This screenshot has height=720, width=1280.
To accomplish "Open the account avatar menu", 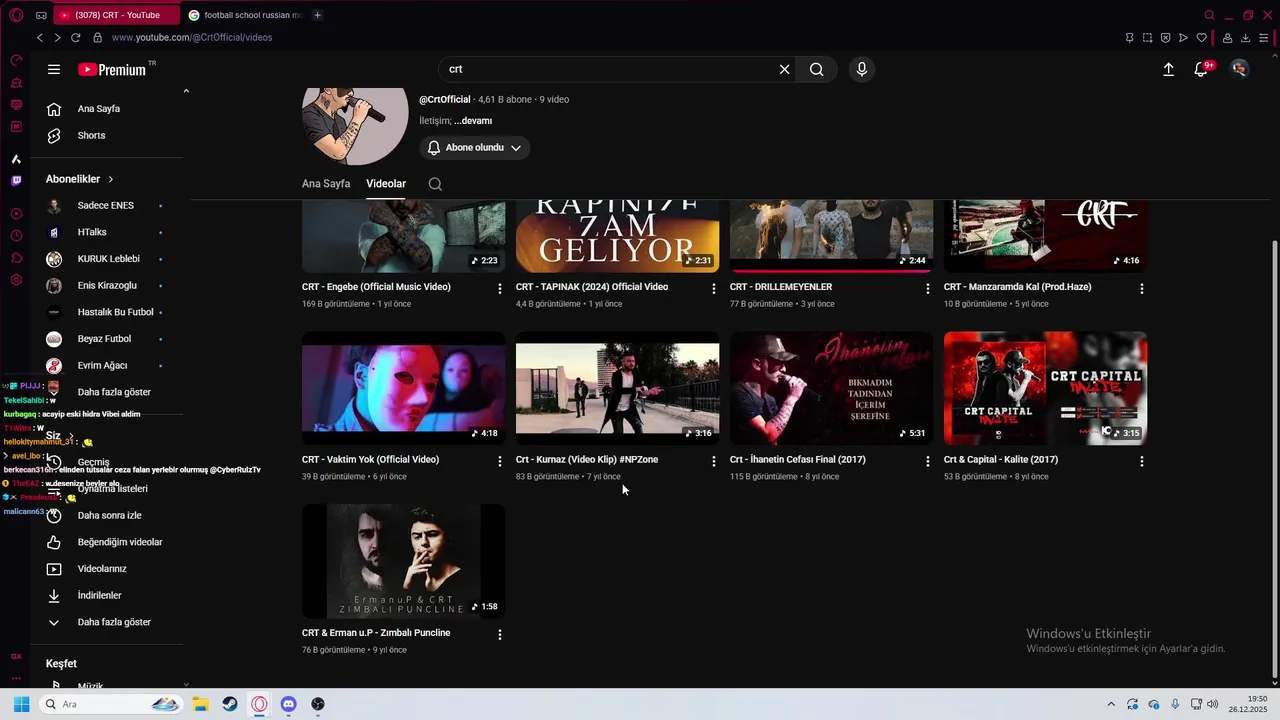I will (x=1240, y=69).
